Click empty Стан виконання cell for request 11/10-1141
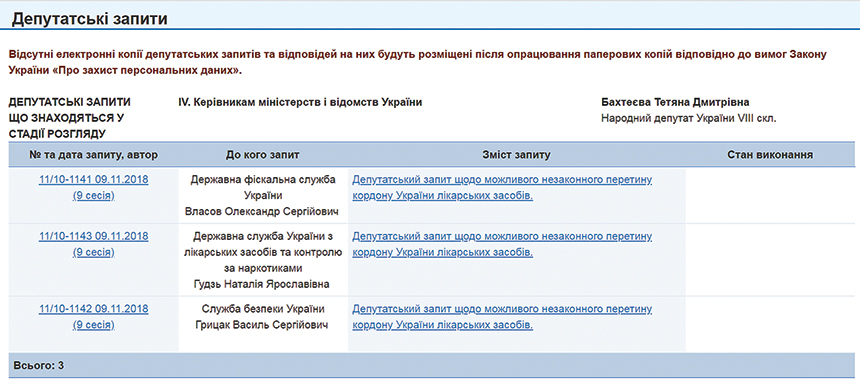 [x=770, y=195]
